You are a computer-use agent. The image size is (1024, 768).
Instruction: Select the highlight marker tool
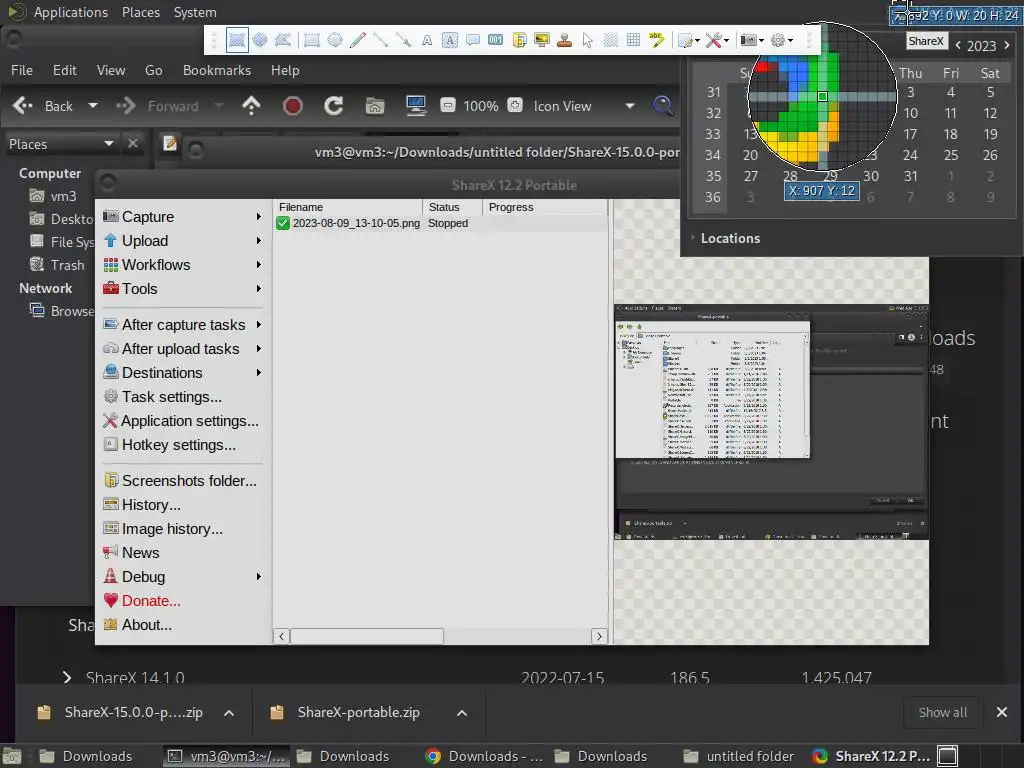coord(656,40)
